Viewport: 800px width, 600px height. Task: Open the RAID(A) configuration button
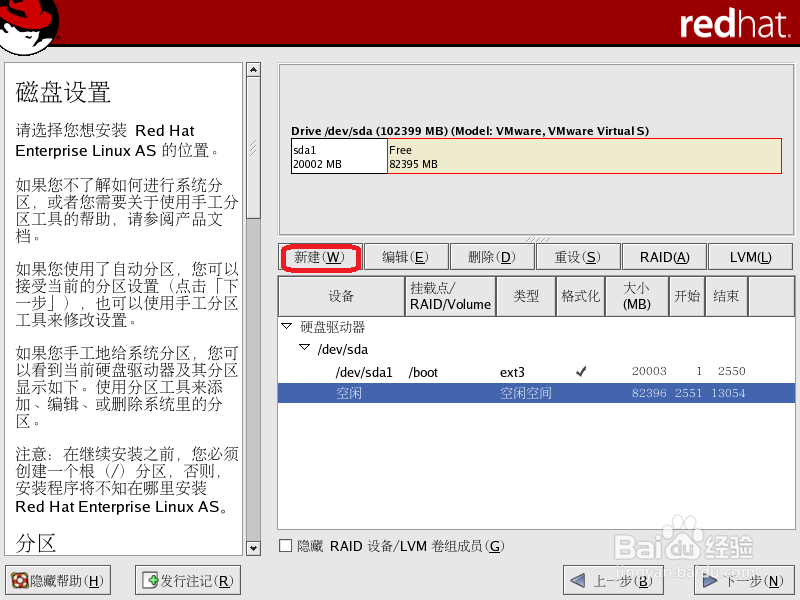pyautogui.click(x=664, y=257)
